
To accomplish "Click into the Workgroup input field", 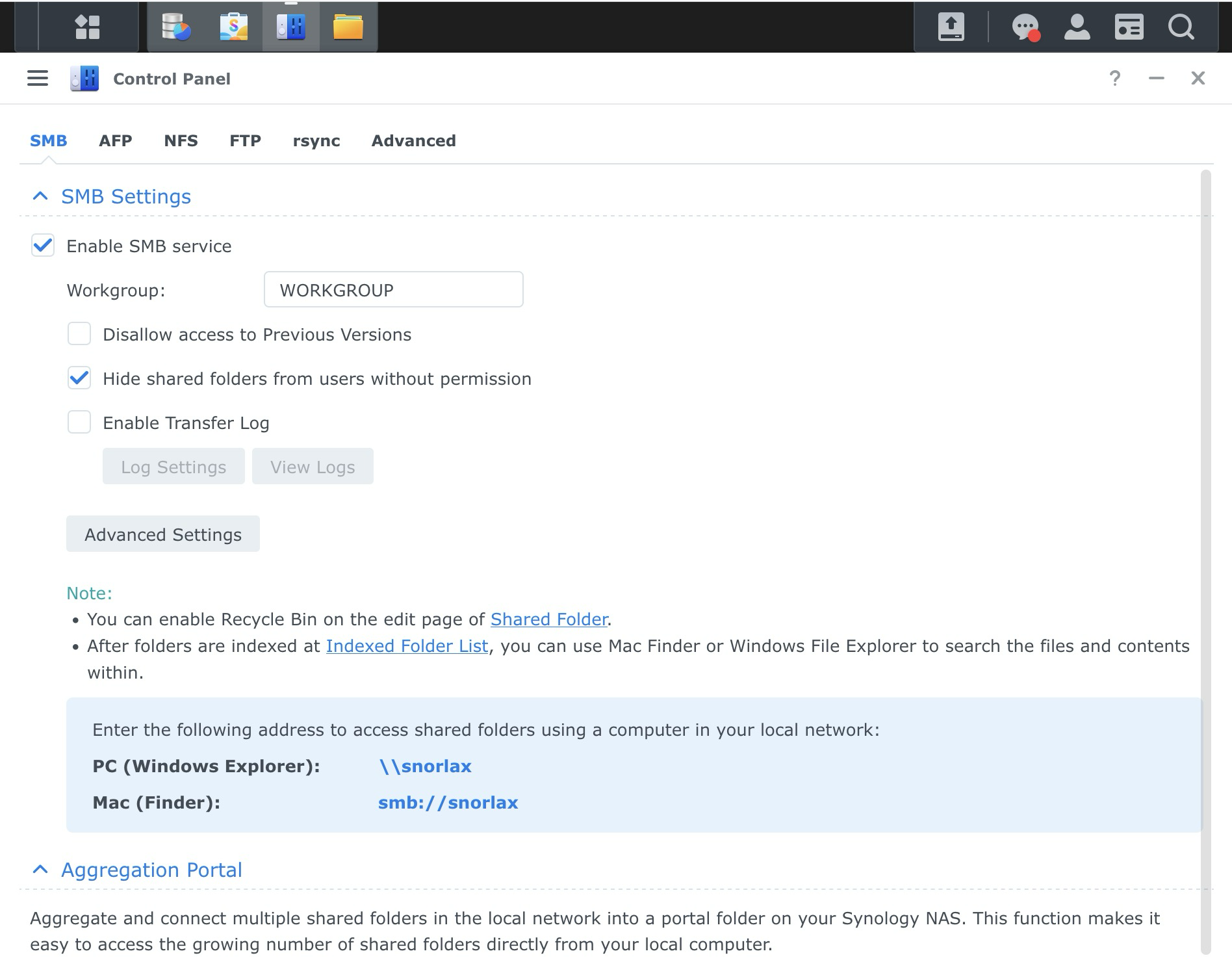I will (394, 289).
